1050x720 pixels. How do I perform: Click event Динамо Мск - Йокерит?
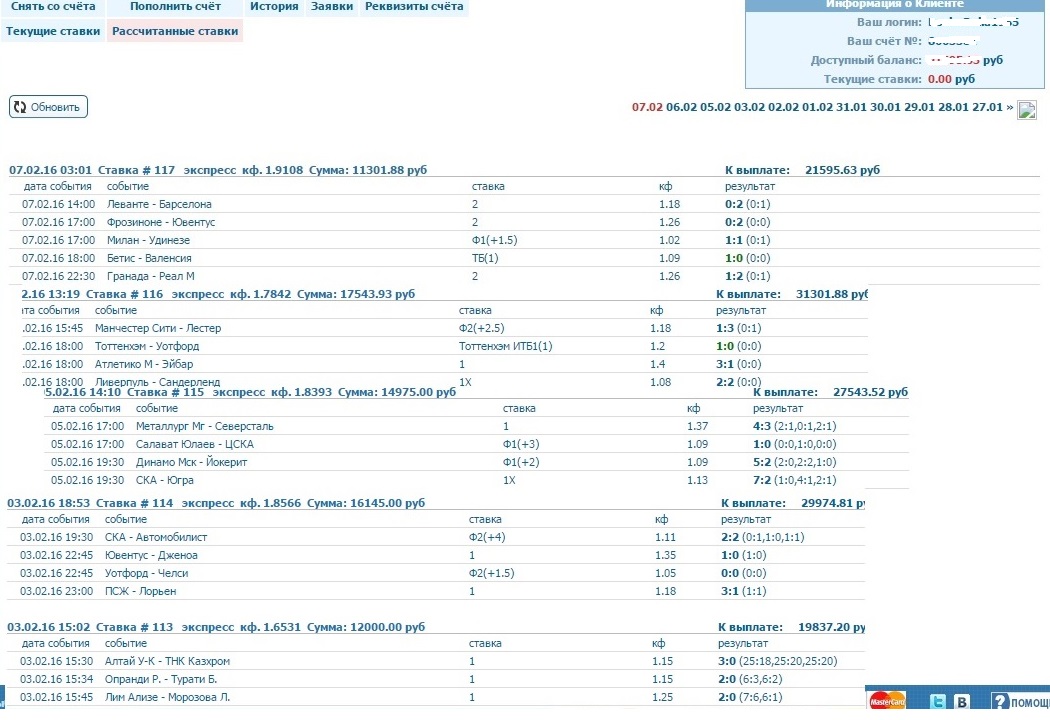coord(191,462)
